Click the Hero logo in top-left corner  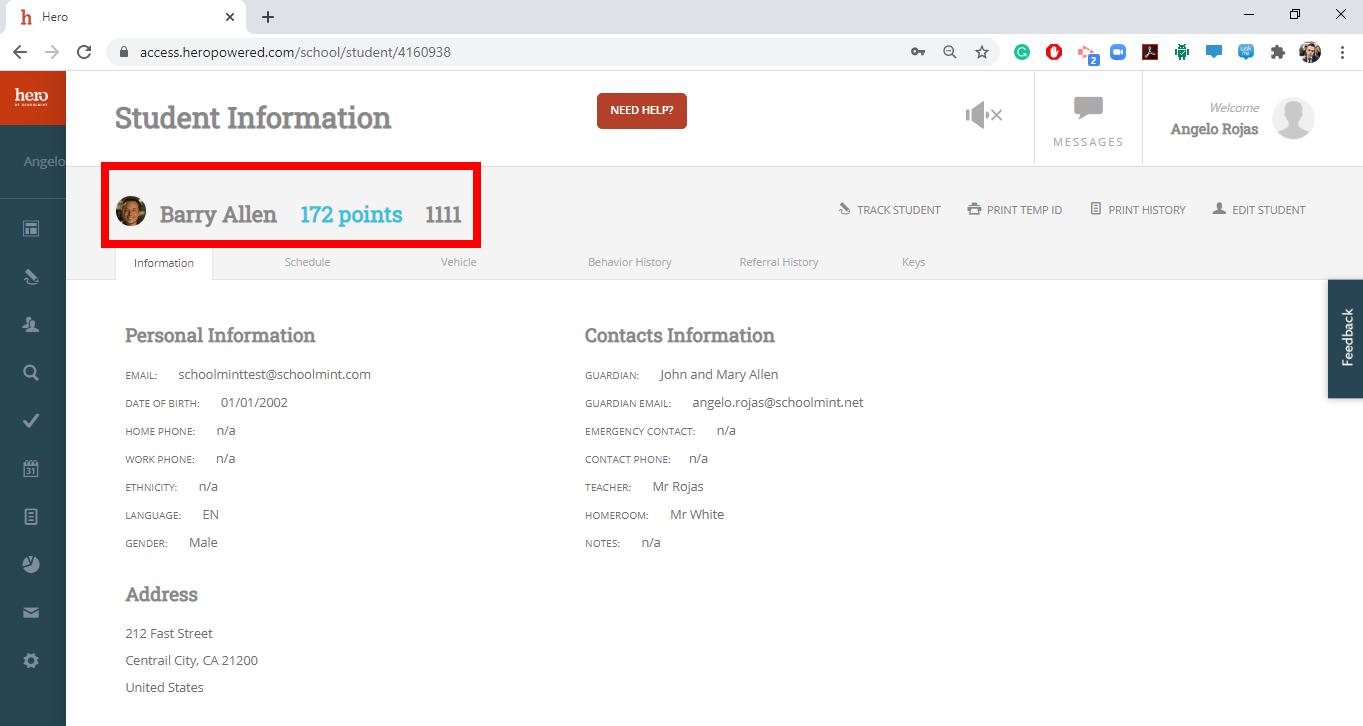32,97
